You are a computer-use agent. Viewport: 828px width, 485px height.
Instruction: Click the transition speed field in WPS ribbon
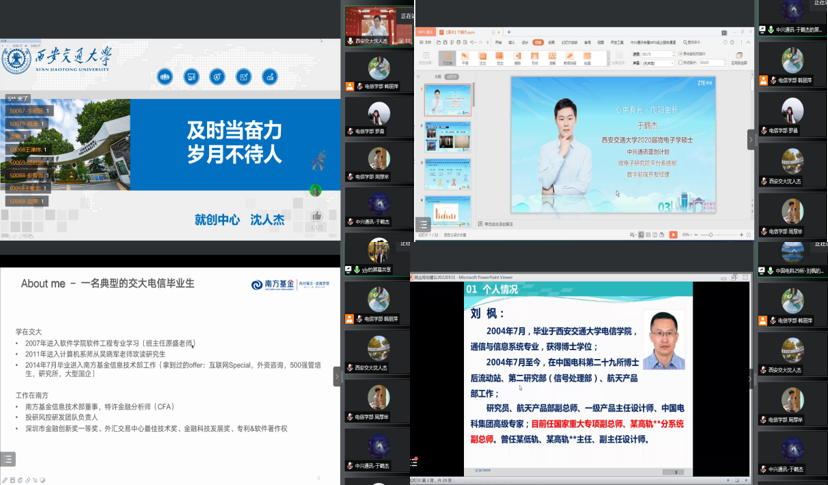[x=657, y=54]
